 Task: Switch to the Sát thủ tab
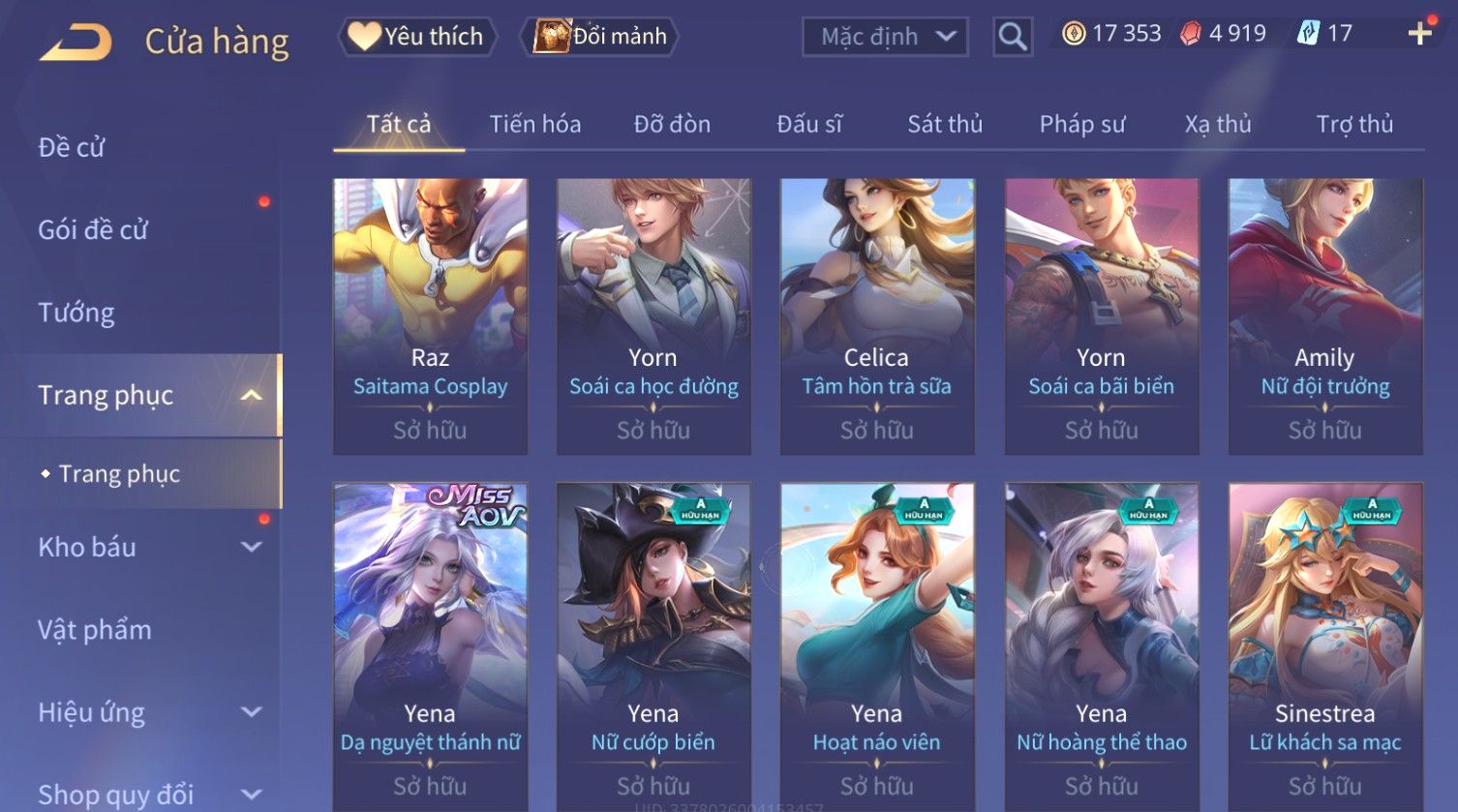coord(945,124)
